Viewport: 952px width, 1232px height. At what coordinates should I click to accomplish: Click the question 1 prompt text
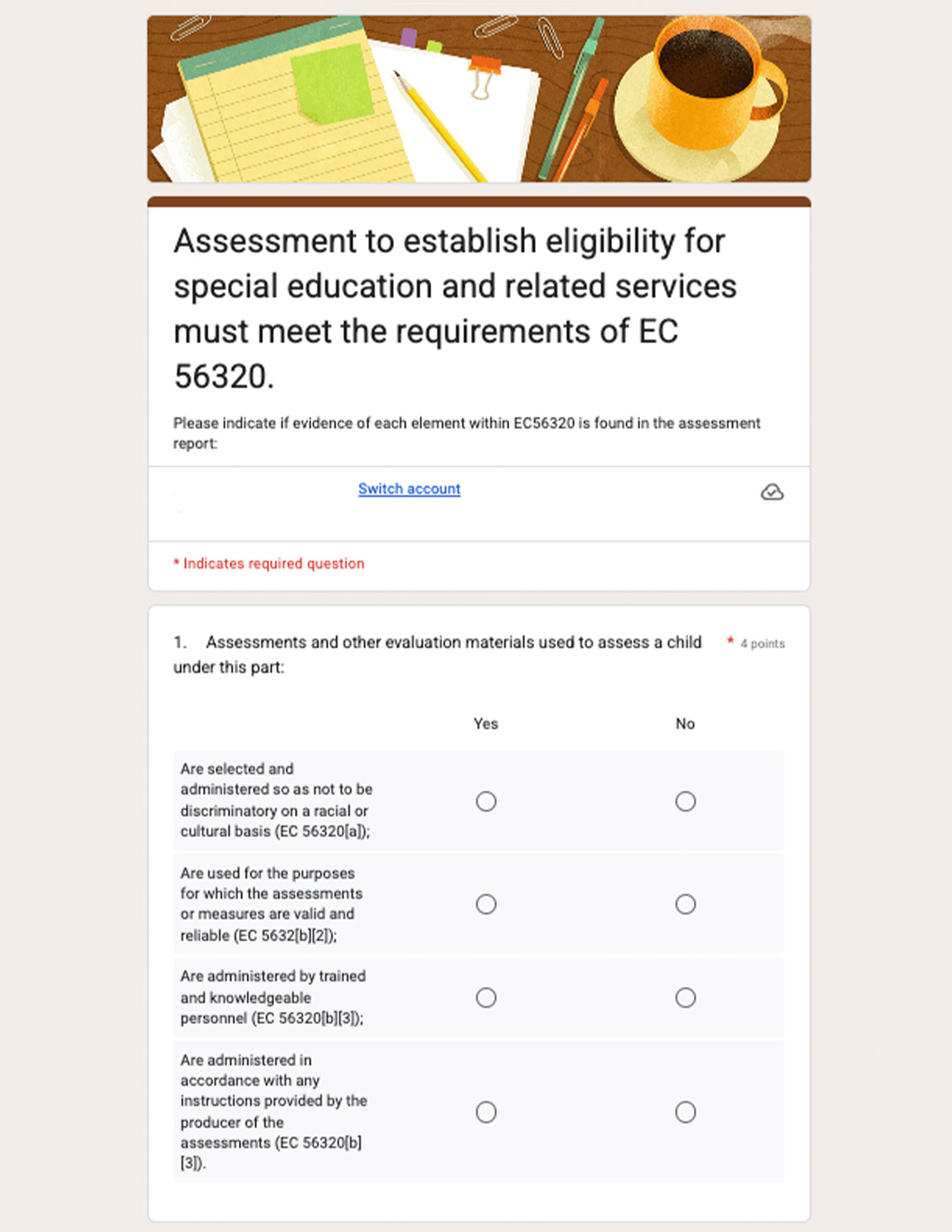pyautogui.click(x=437, y=654)
